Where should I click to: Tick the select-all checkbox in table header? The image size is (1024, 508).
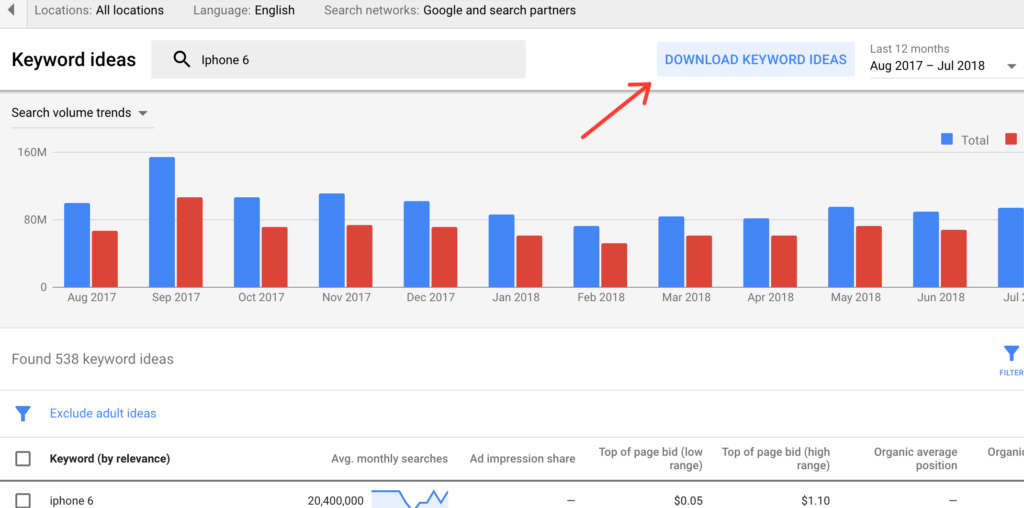click(x=23, y=458)
